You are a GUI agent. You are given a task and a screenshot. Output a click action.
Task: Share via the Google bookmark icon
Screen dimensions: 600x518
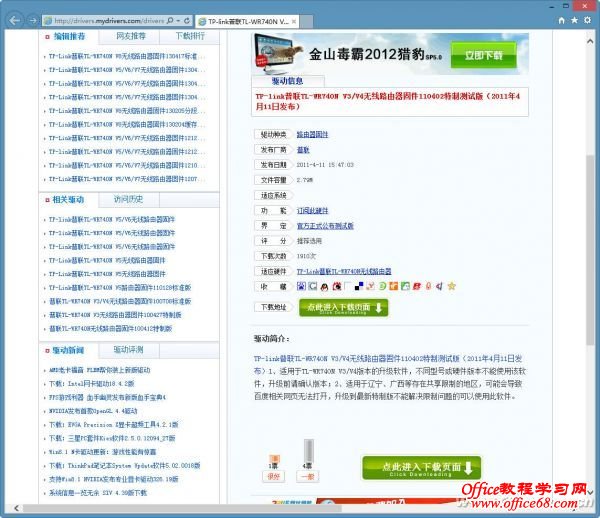313,286
